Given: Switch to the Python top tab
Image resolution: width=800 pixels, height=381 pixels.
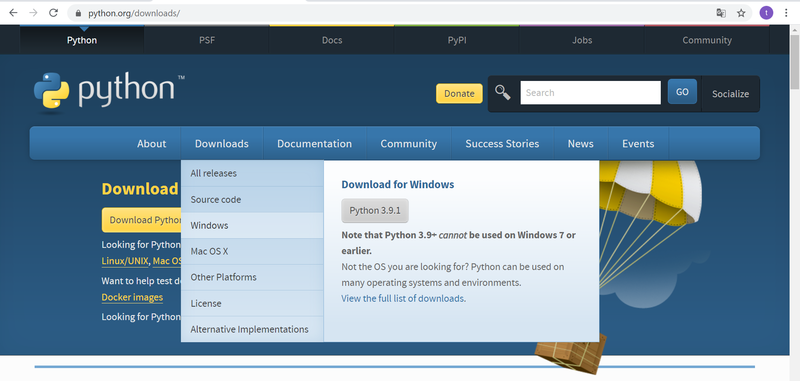Looking at the screenshot, I should [82, 40].
